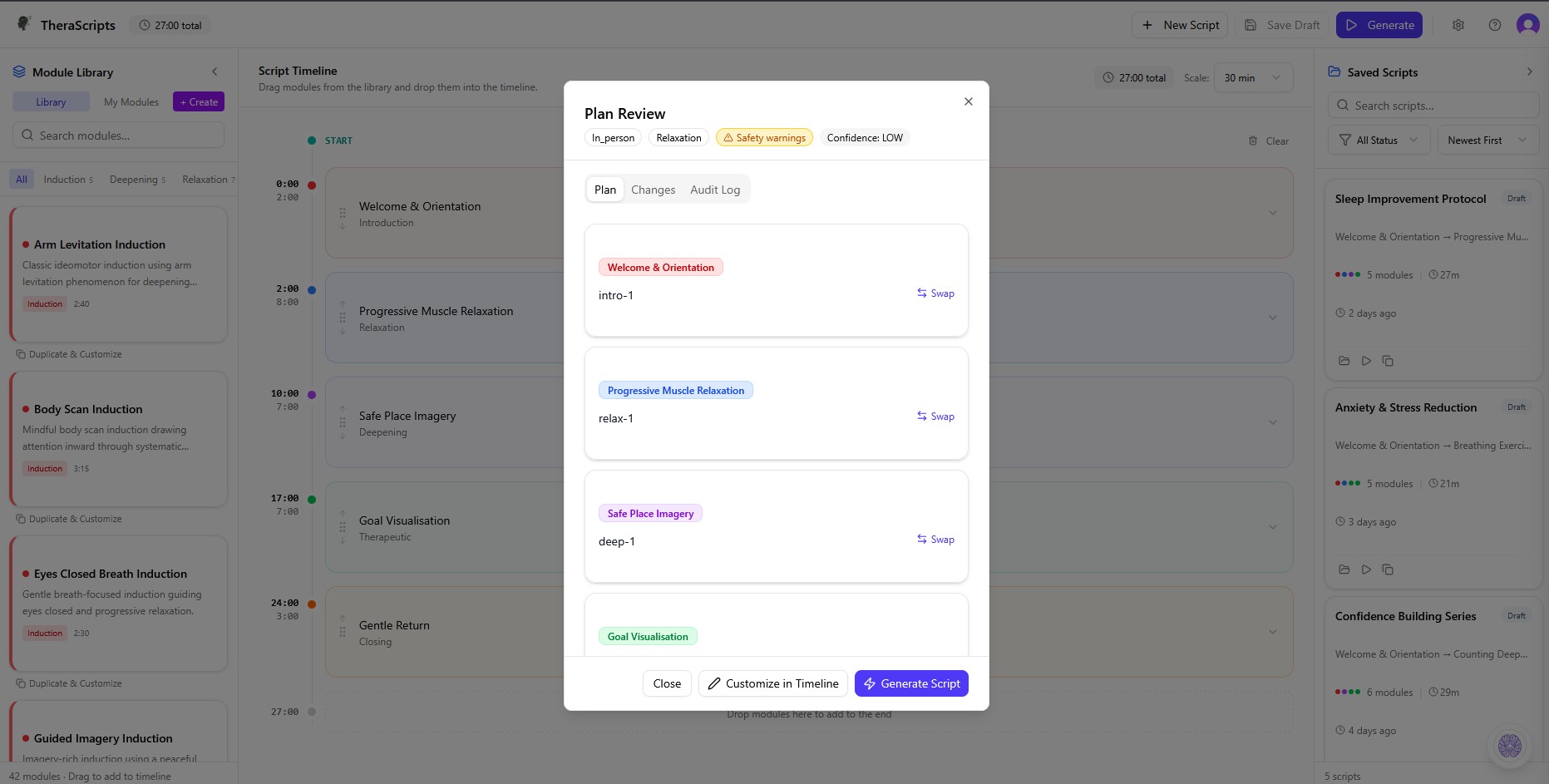This screenshot has height=784, width=1549.
Task: Switch to the Changes tab
Action: click(653, 189)
